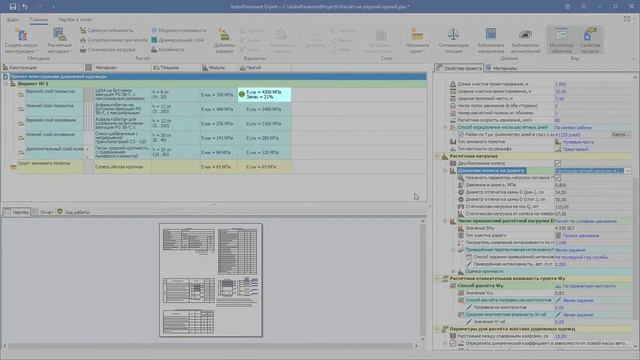Viewport: 640px width, 360px height.
Task: Toggle the dynamic coefficient checkbox at bottom
Action: click(x=453, y=344)
